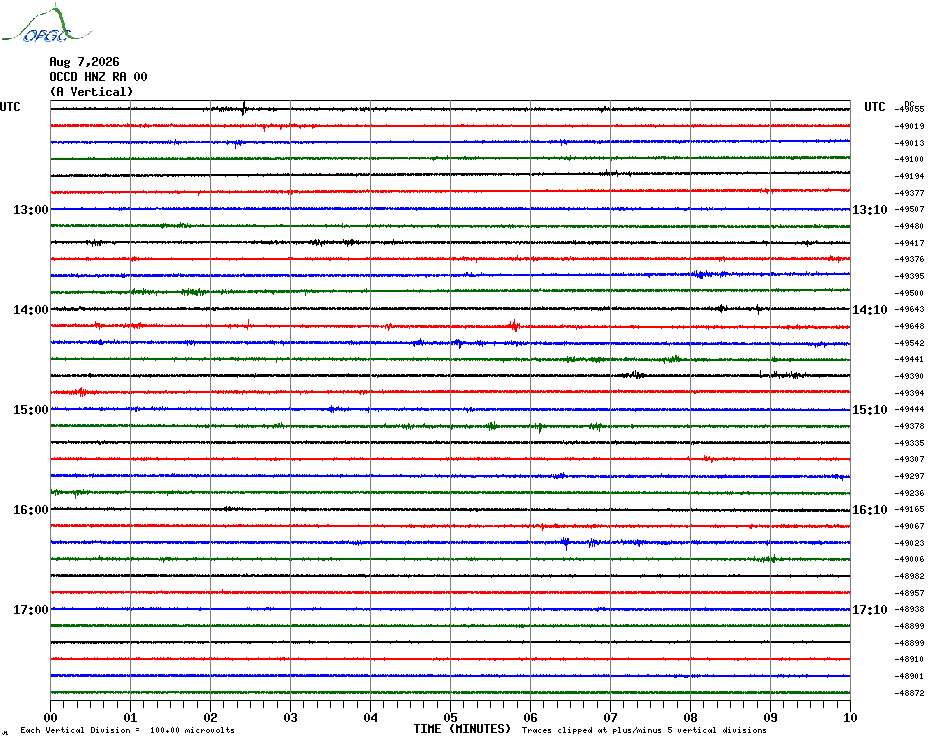Click the DC offset value '-49335'
This screenshot has height=744, width=930.
[909, 443]
